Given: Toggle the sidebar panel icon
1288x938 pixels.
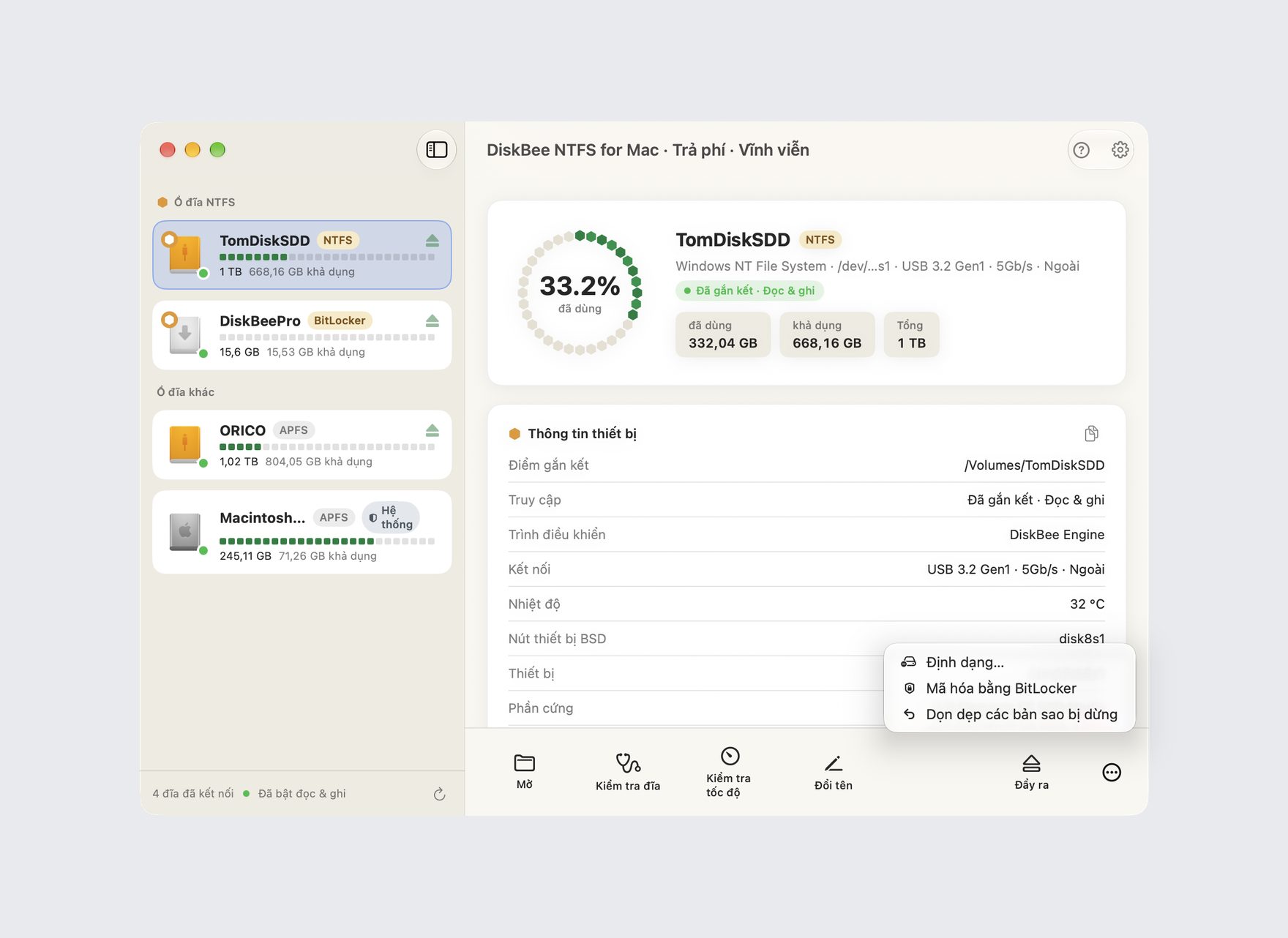Looking at the screenshot, I should click(x=437, y=150).
